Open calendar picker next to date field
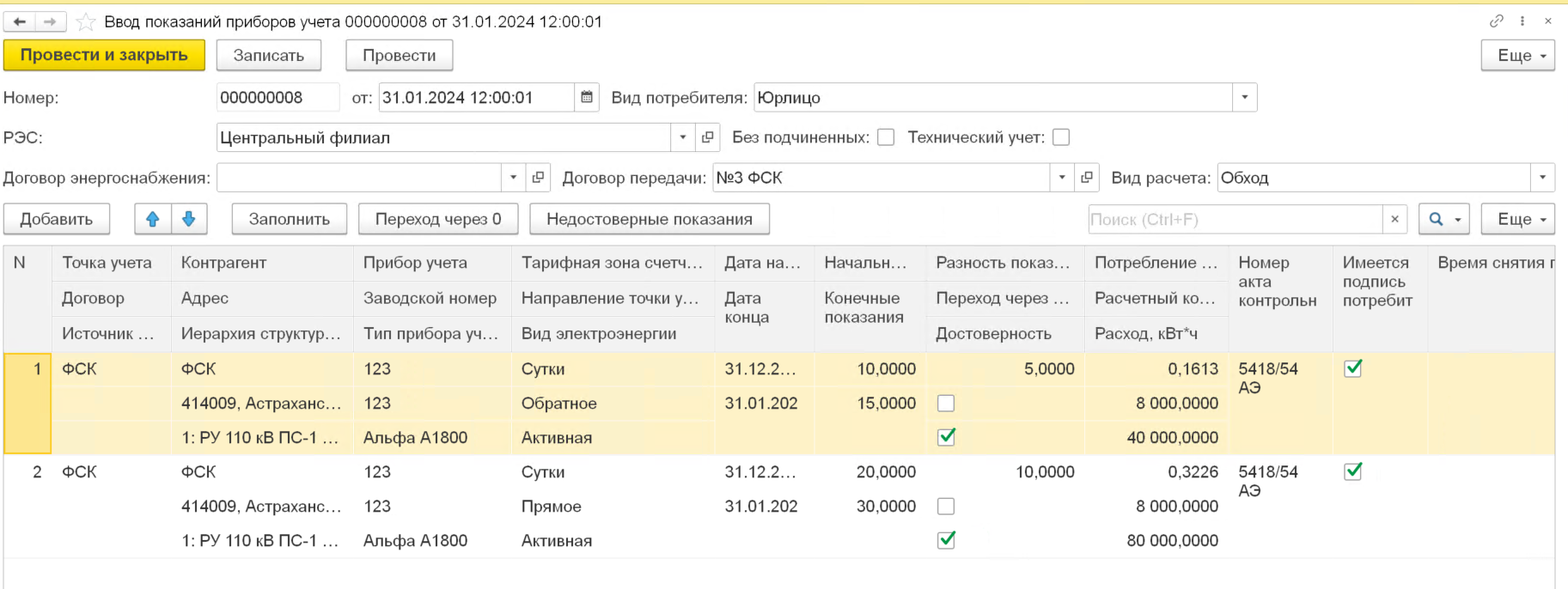 pos(587,98)
